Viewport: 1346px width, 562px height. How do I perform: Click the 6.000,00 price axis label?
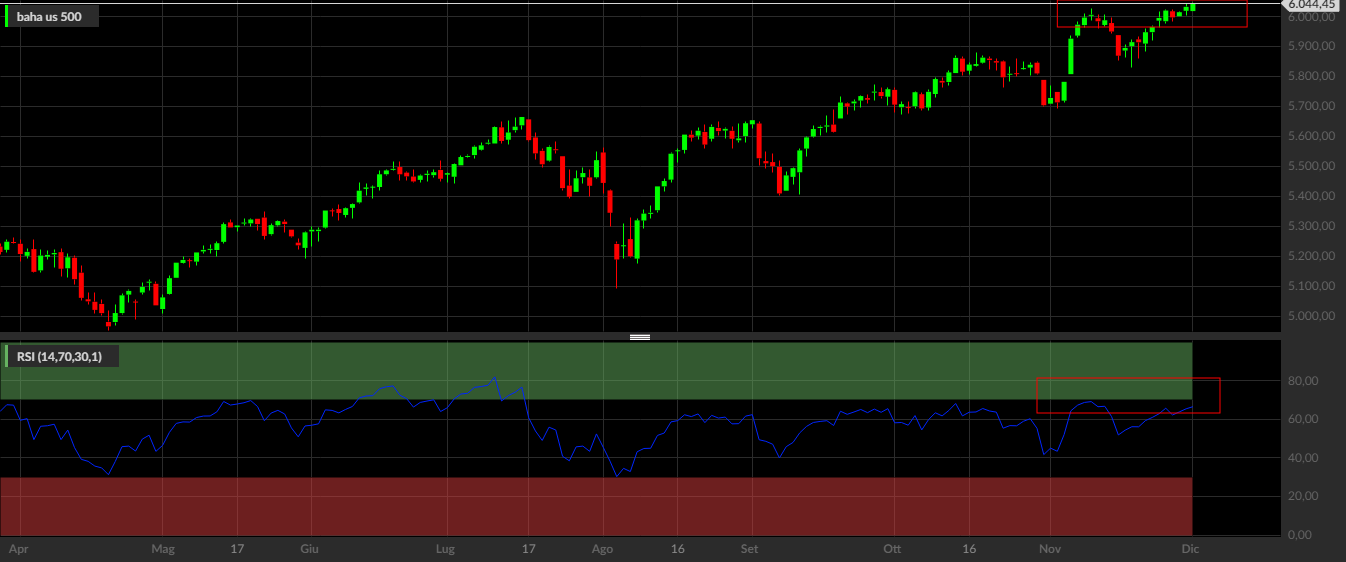[1310, 17]
